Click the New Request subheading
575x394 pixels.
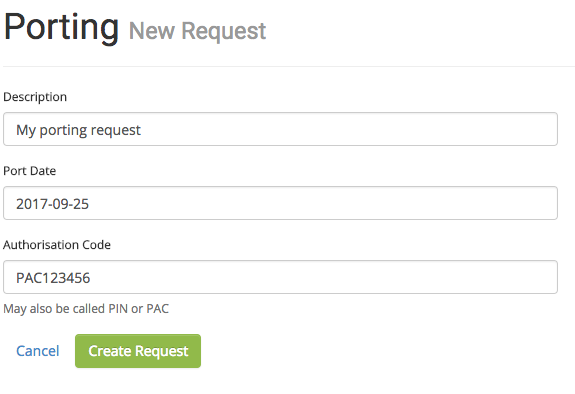tap(197, 31)
